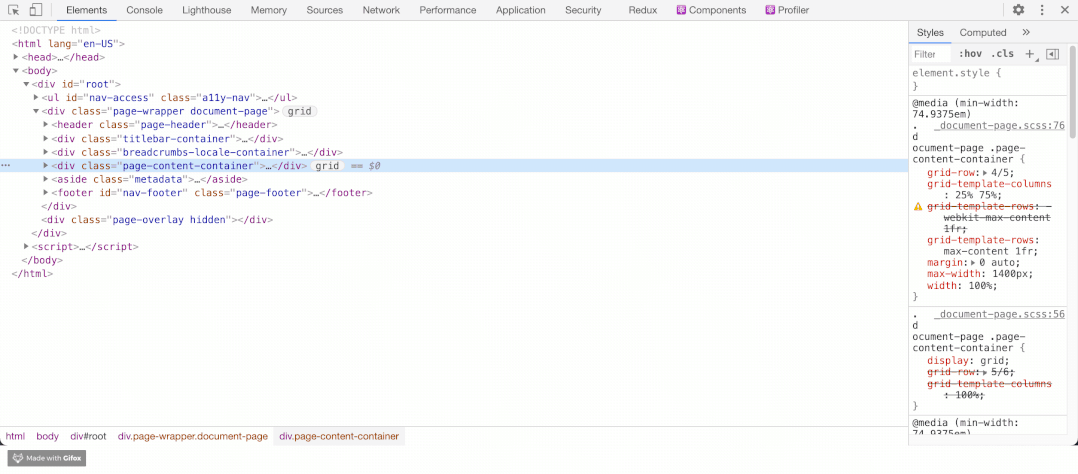The height and width of the screenshot is (474, 1078).
Task: Toggle the device toolbar icon
Action: point(36,10)
